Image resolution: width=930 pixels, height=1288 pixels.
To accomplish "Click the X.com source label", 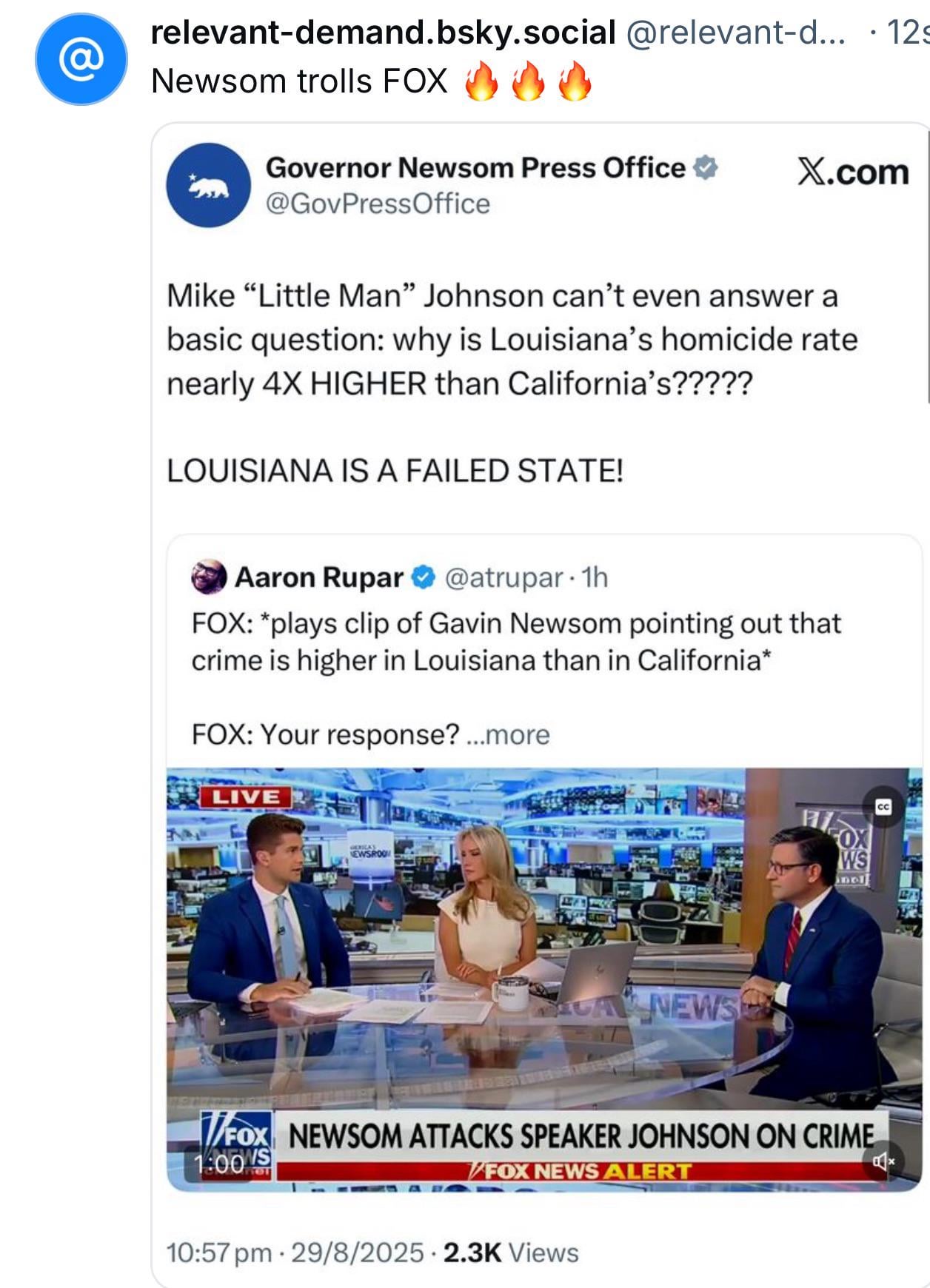I will pos(853,172).
